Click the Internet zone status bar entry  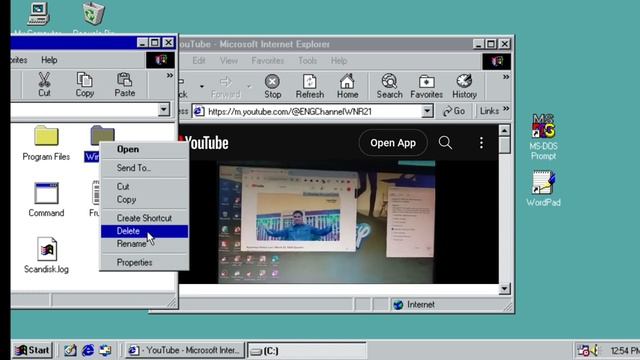pyautogui.click(x=414, y=304)
